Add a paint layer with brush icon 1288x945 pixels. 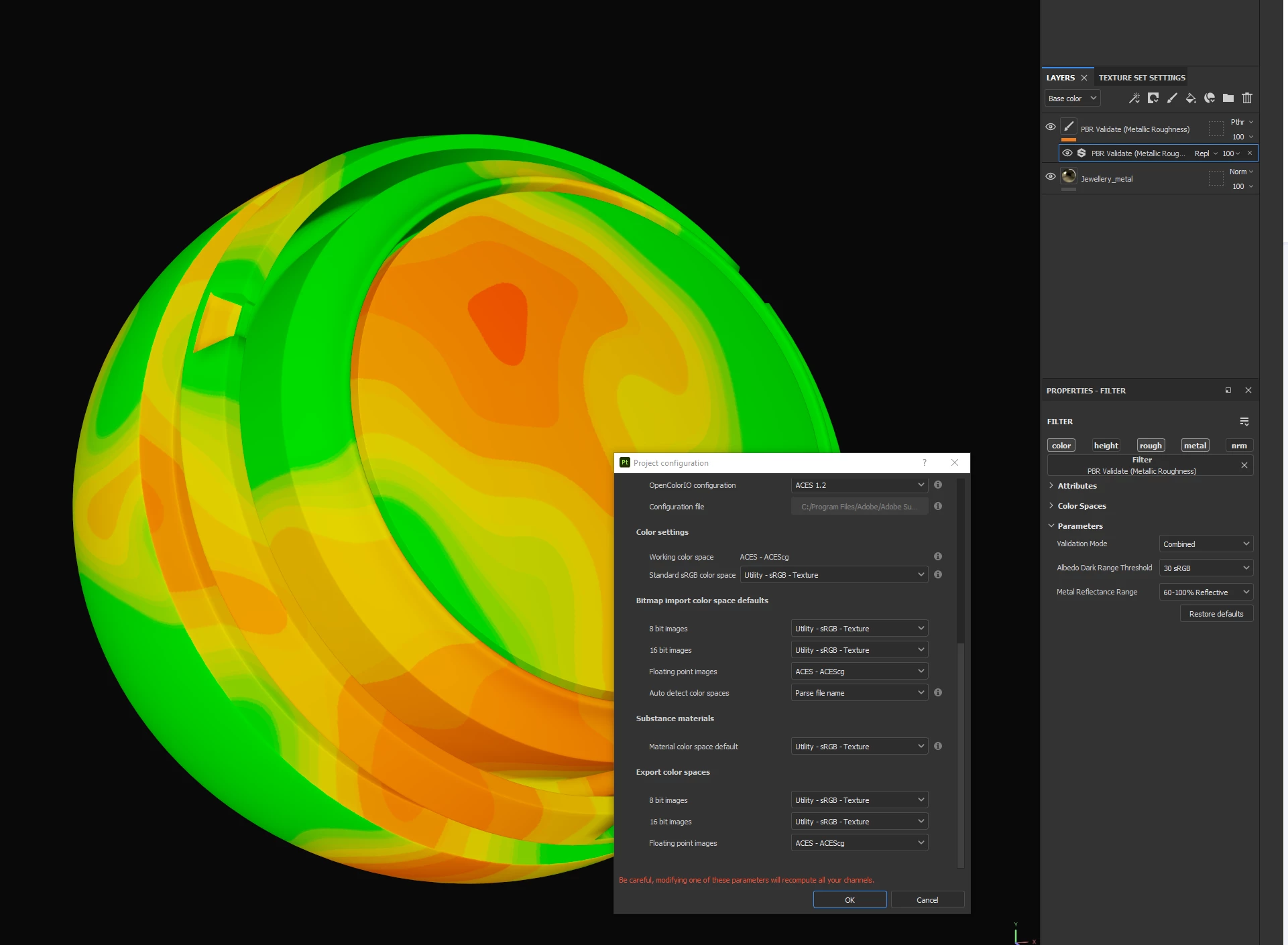1172,99
